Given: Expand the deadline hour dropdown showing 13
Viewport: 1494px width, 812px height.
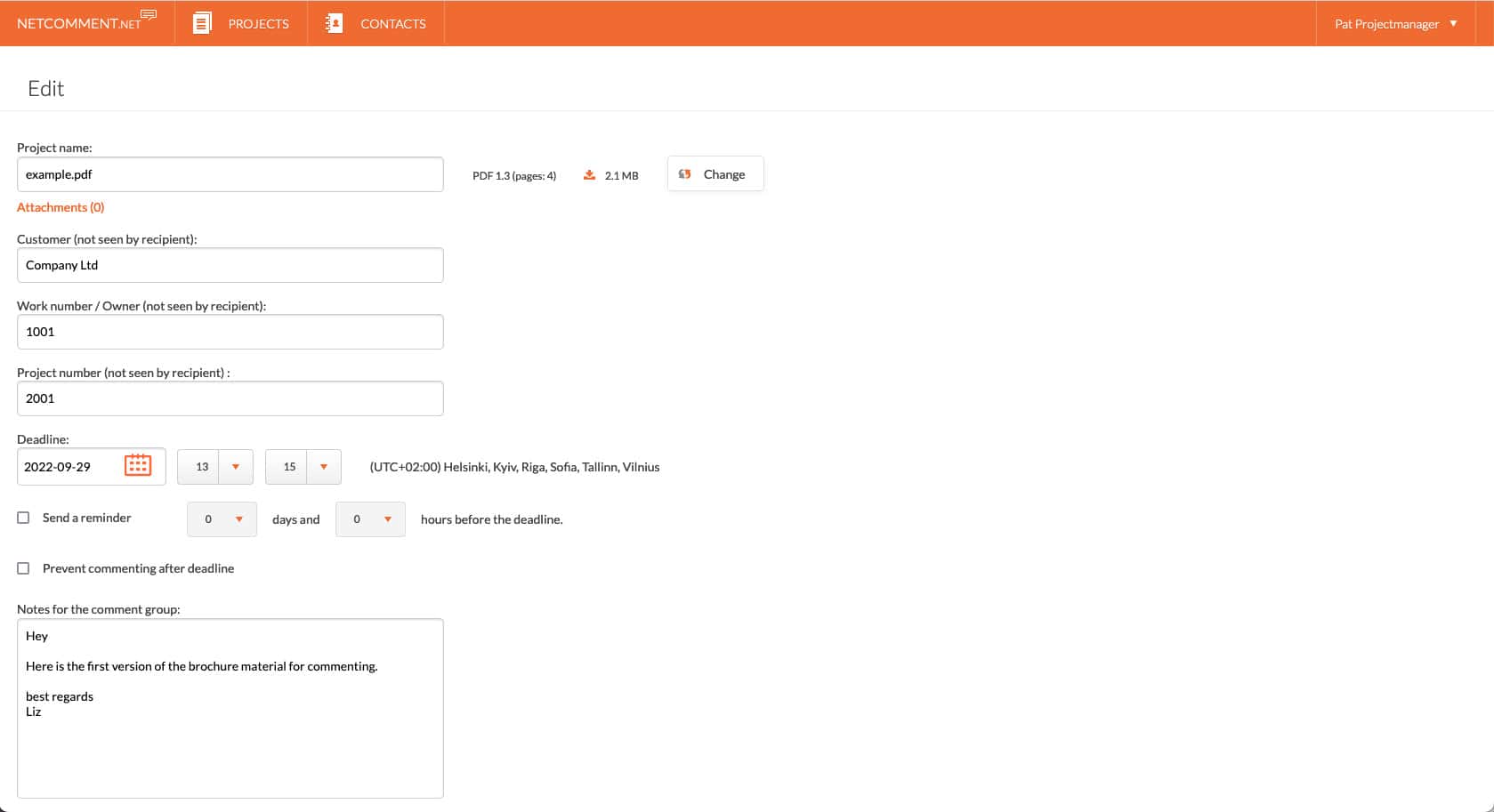Looking at the screenshot, I should pos(235,467).
